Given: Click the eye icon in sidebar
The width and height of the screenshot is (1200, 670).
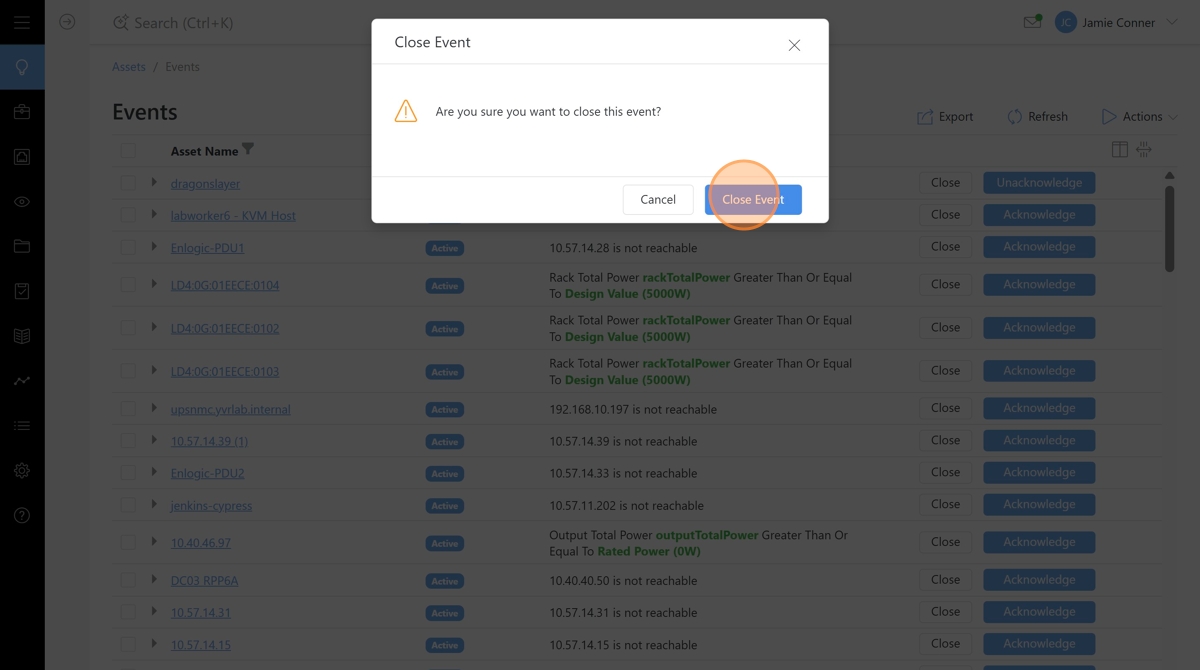Looking at the screenshot, I should click(x=22, y=202).
